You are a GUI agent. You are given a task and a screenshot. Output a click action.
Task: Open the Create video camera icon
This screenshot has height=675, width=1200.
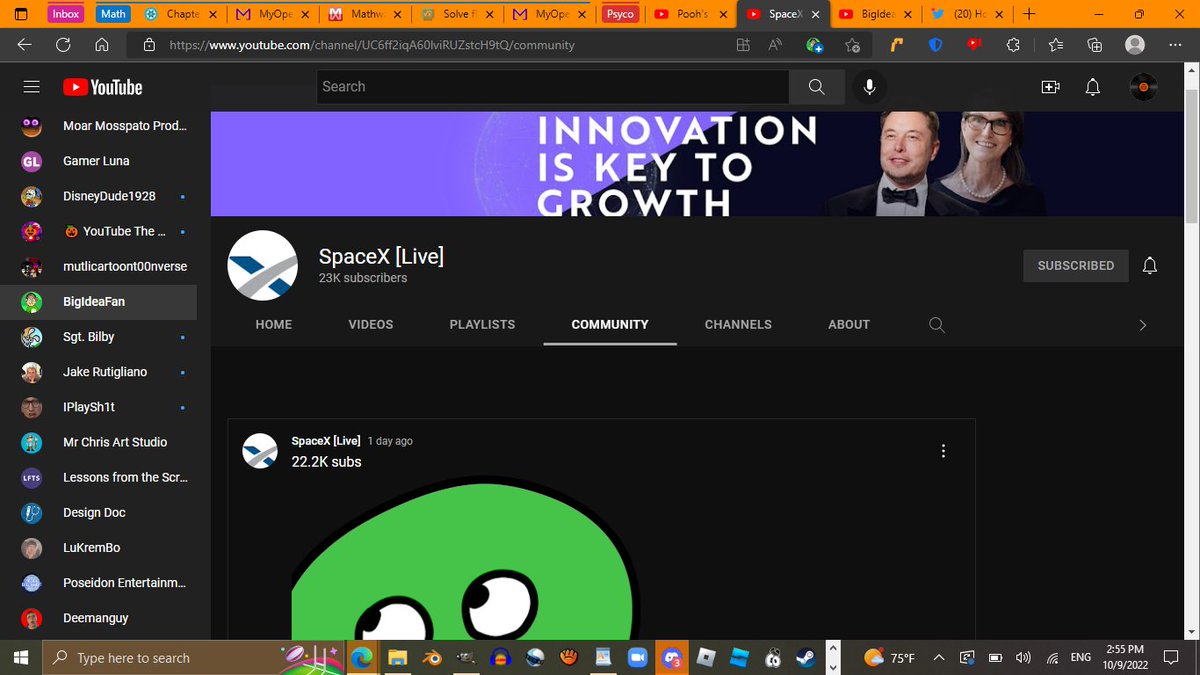tap(1050, 87)
